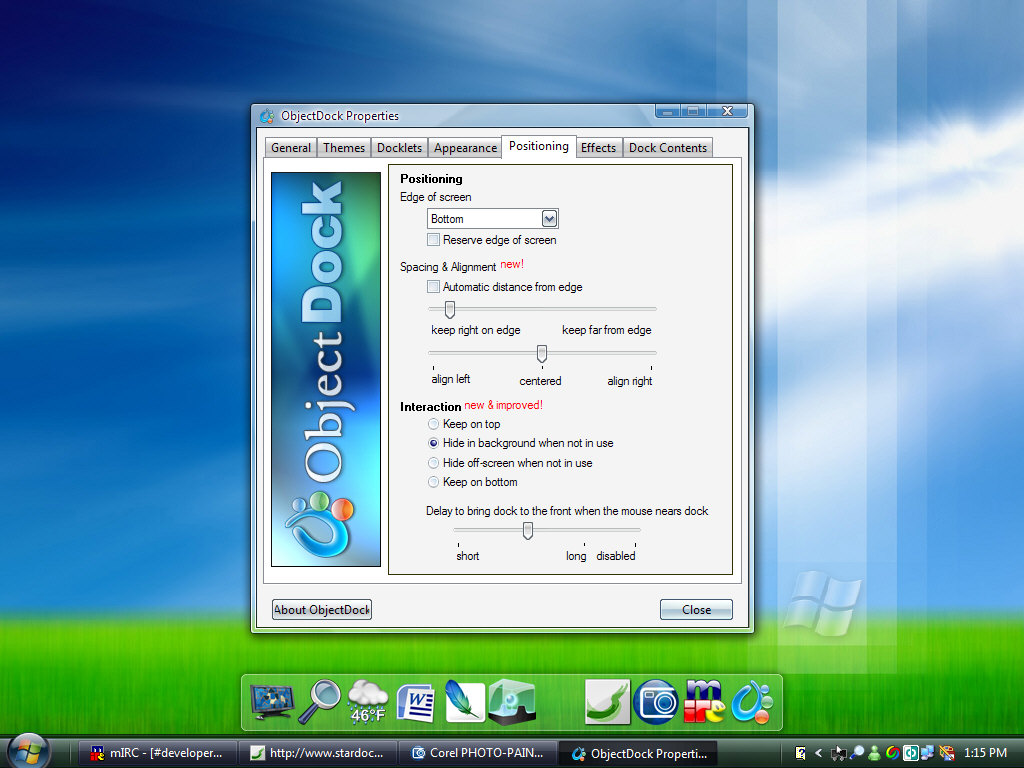Click the Close button

pos(696,609)
